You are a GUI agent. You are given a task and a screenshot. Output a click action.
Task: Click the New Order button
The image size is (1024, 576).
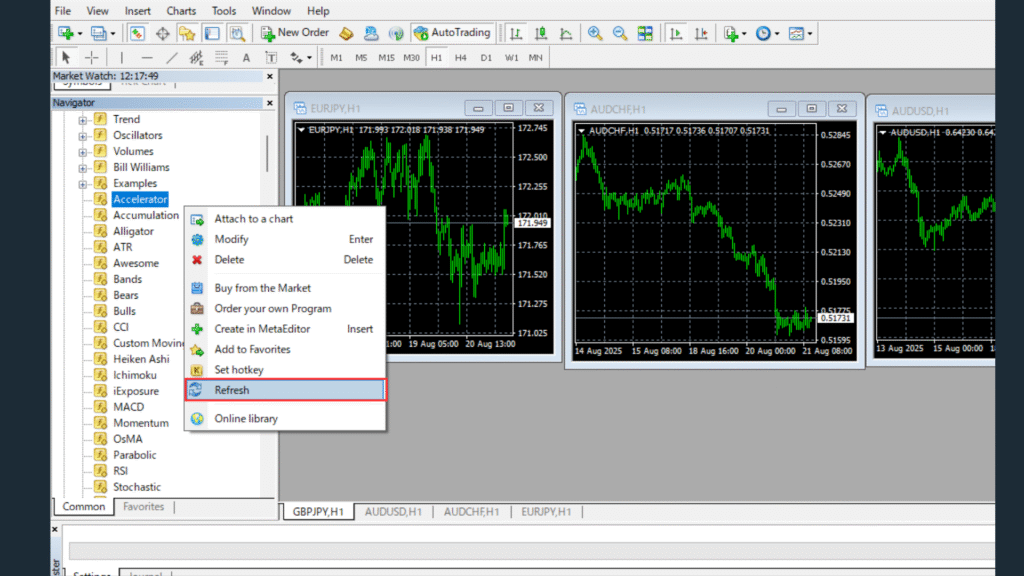[295, 33]
